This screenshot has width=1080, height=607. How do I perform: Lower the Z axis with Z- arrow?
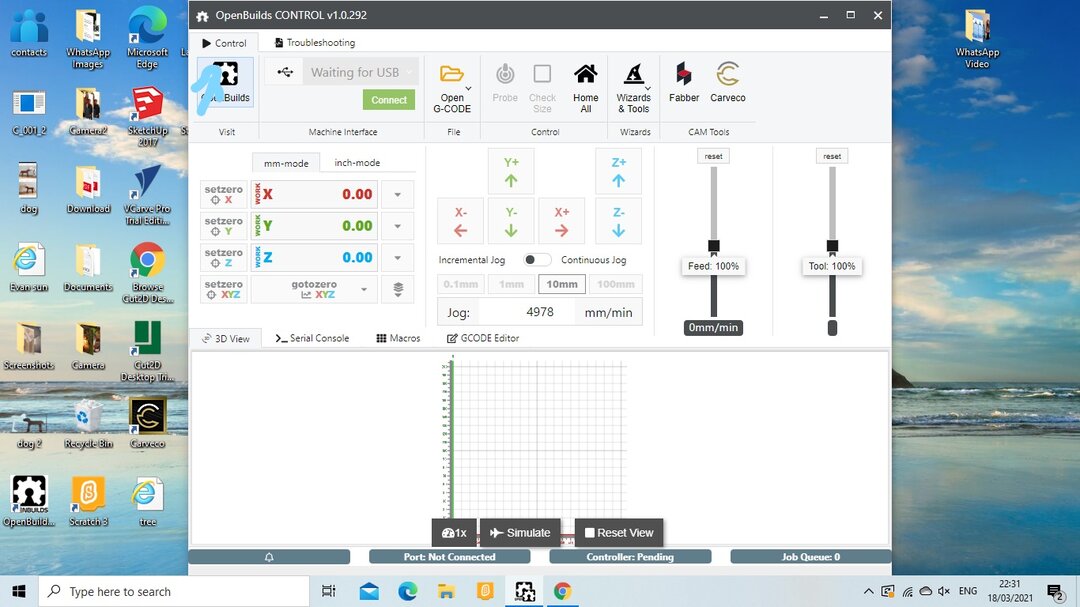pyautogui.click(x=618, y=221)
